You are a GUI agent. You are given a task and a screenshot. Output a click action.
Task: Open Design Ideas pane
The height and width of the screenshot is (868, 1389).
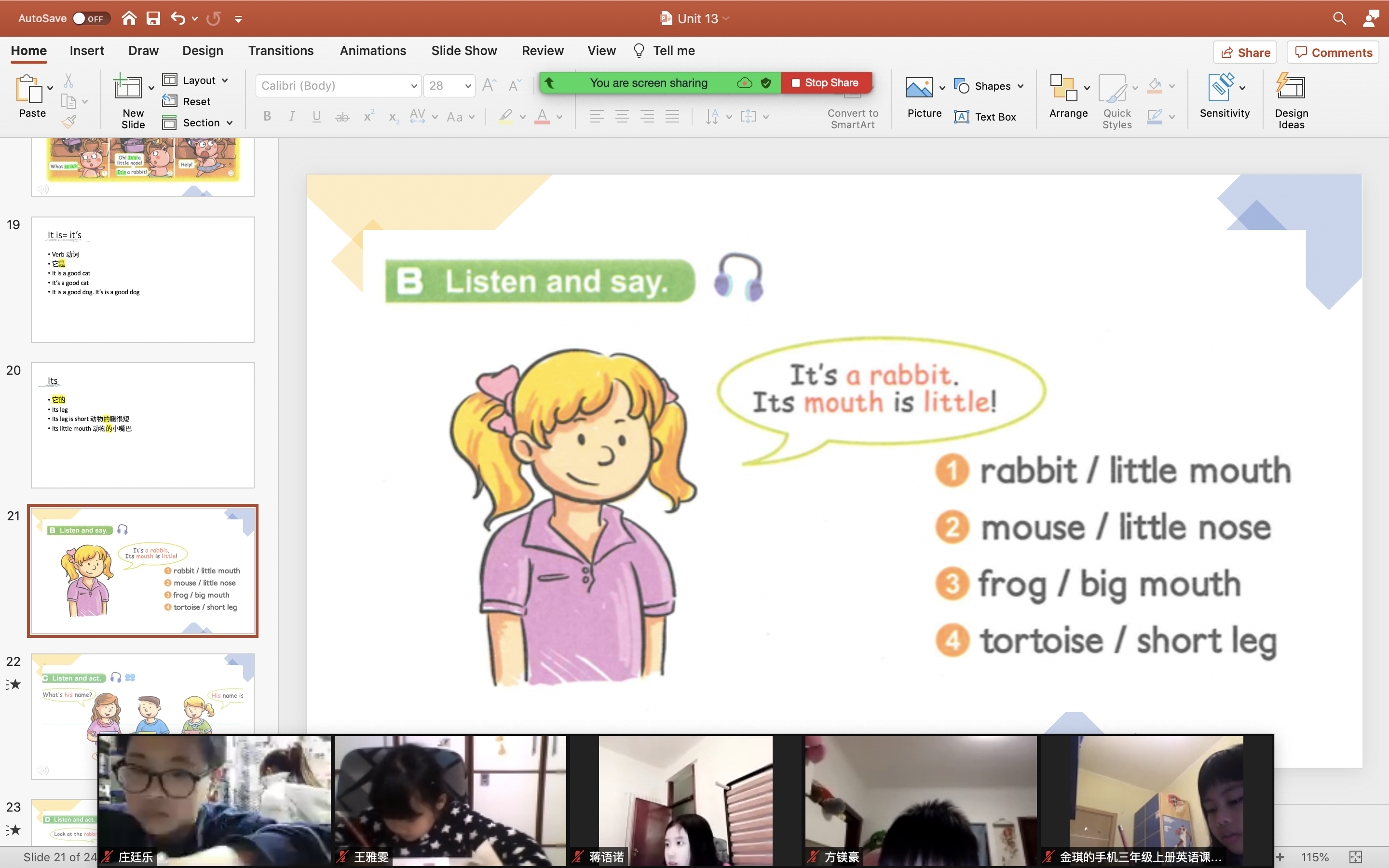coord(1292,101)
